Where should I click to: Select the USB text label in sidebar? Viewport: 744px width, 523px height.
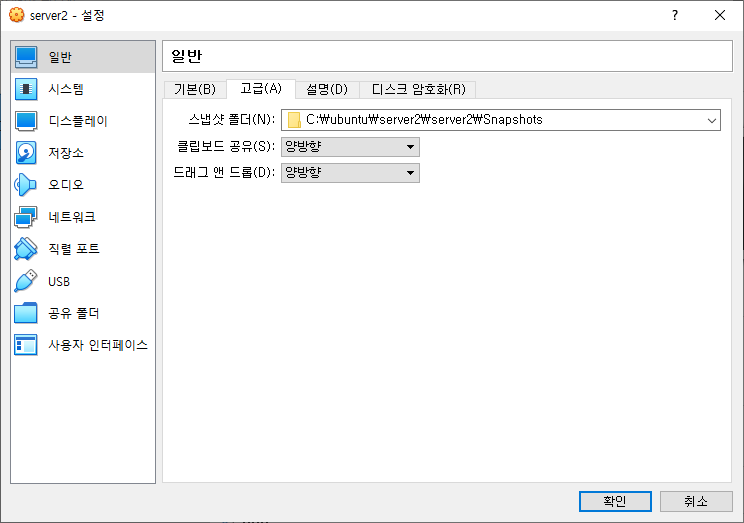pyautogui.click(x=59, y=281)
